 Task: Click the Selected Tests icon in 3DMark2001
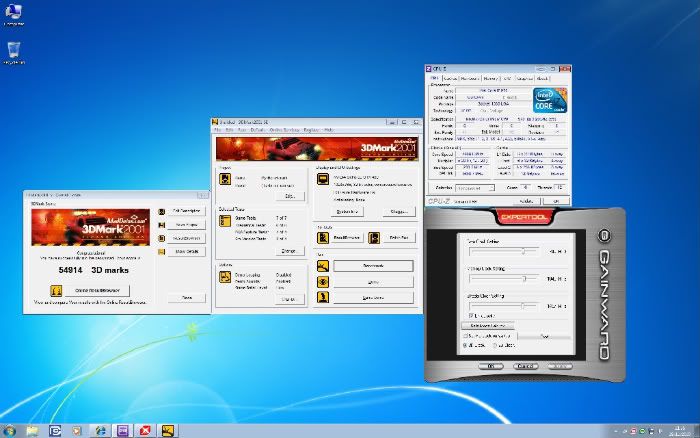tap(225, 221)
